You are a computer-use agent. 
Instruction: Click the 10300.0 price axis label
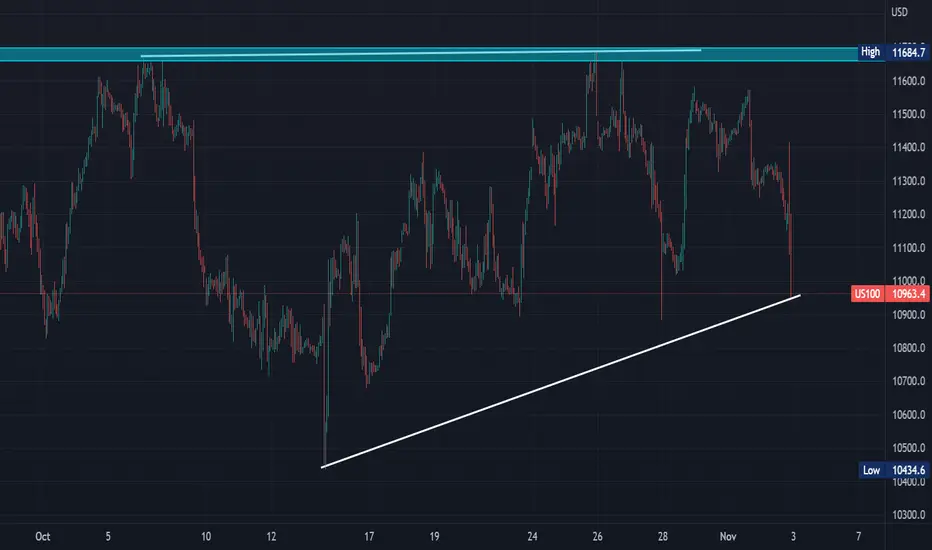[909, 516]
